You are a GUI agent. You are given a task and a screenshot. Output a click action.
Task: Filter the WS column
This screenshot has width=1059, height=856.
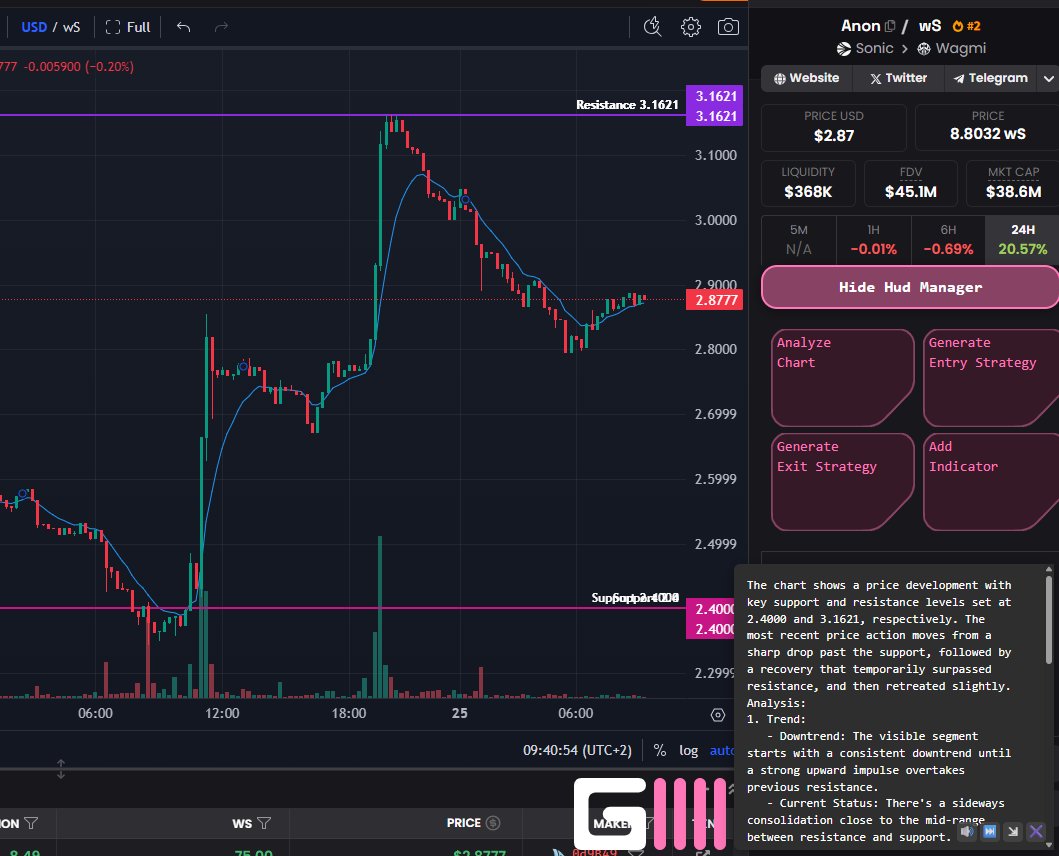coord(264,823)
